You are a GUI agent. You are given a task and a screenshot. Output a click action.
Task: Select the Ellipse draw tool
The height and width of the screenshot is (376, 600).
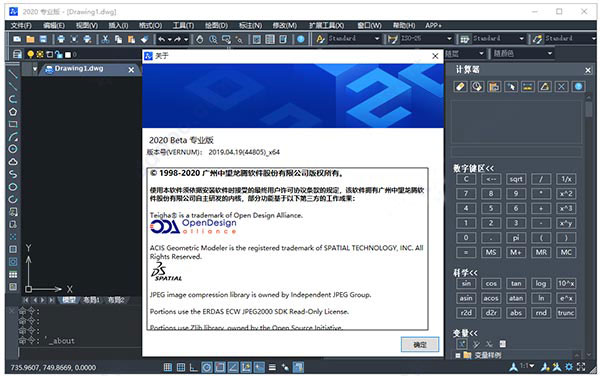(x=13, y=187)
